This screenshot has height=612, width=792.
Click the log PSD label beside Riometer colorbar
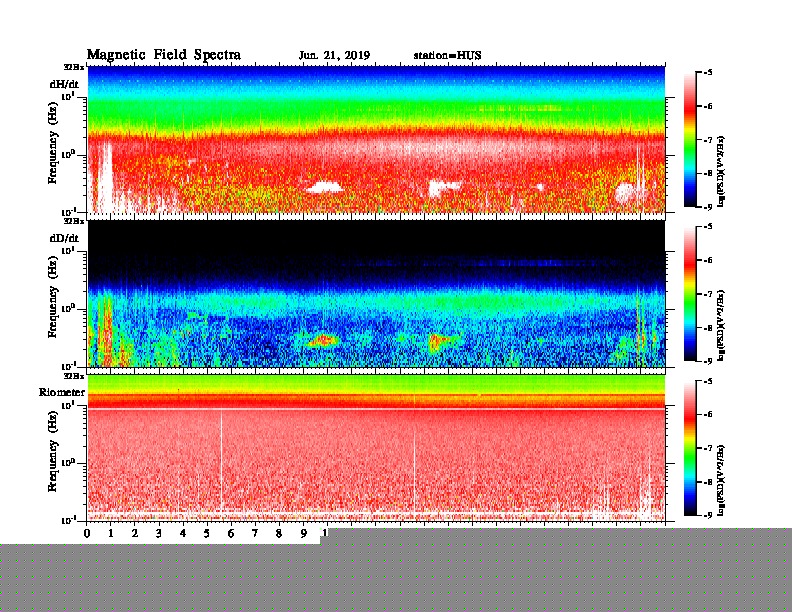coord(721,480)
